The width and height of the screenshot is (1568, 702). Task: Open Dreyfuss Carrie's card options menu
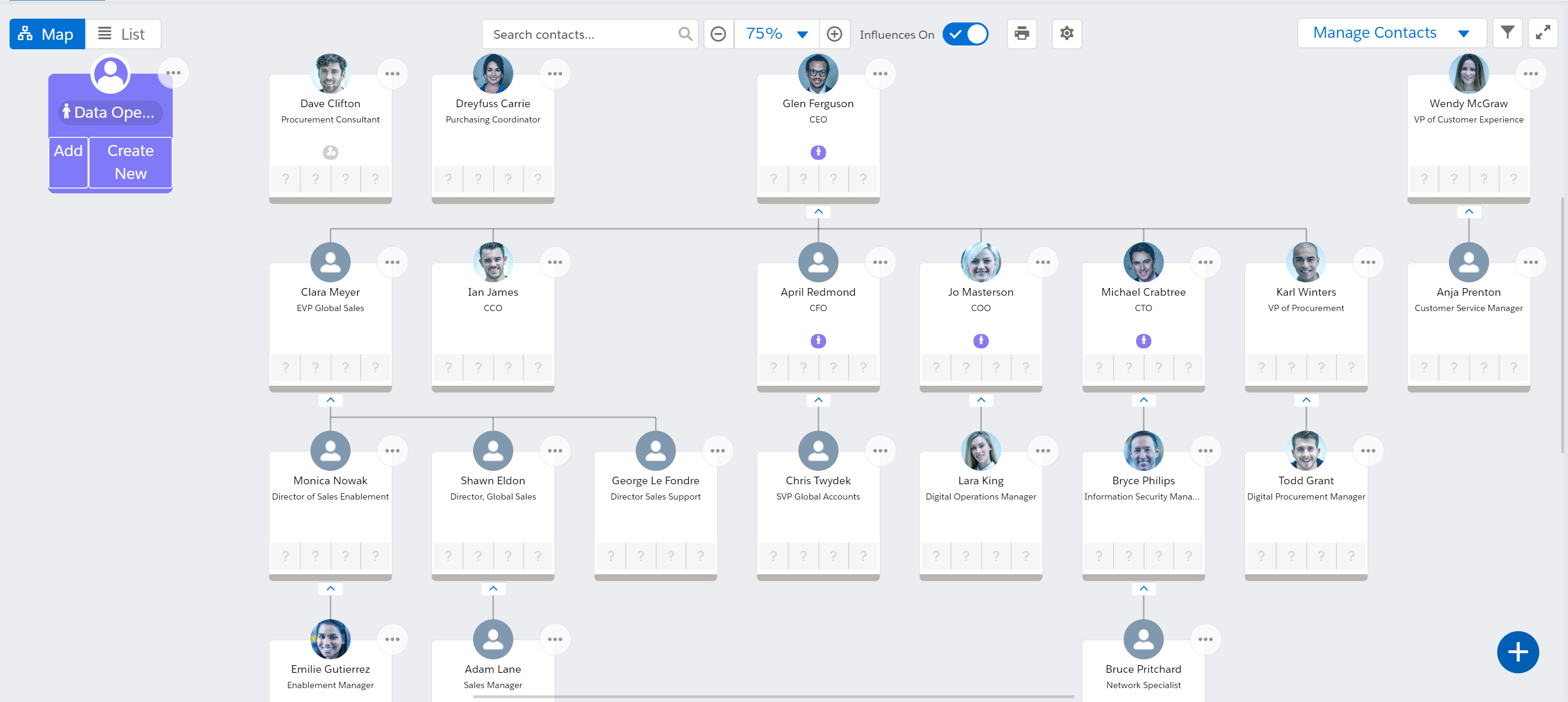click(x=554, y=74)
